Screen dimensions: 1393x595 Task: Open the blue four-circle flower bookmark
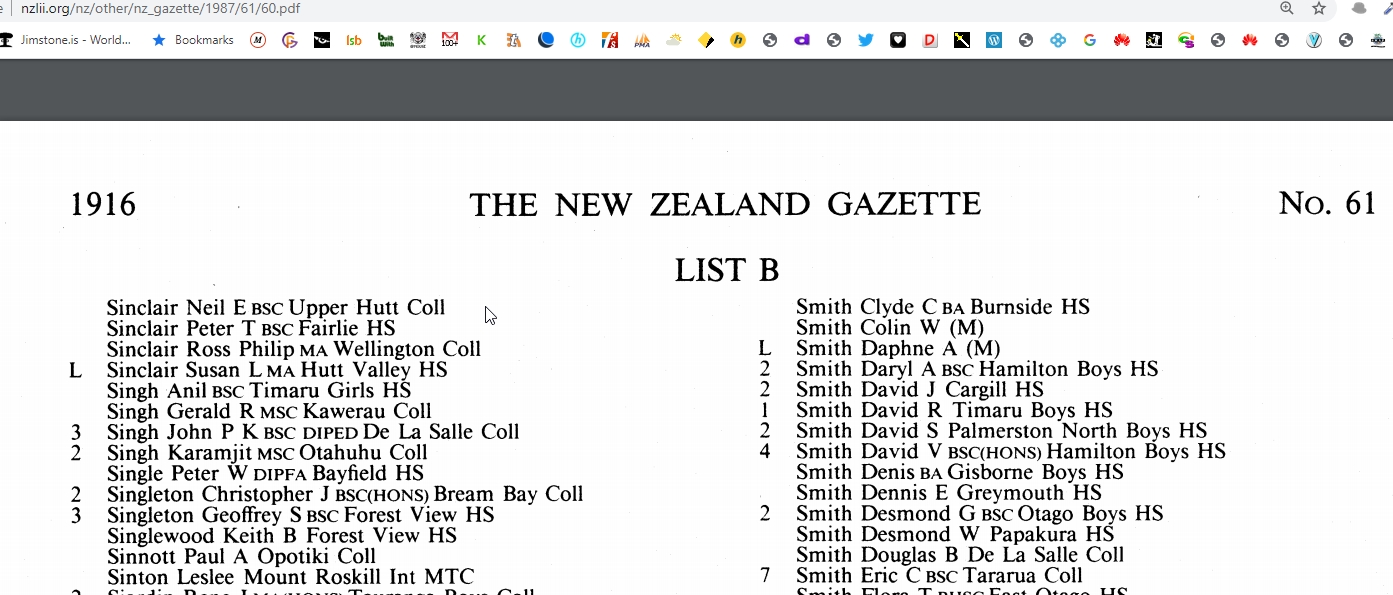[x=1058, y=40]
